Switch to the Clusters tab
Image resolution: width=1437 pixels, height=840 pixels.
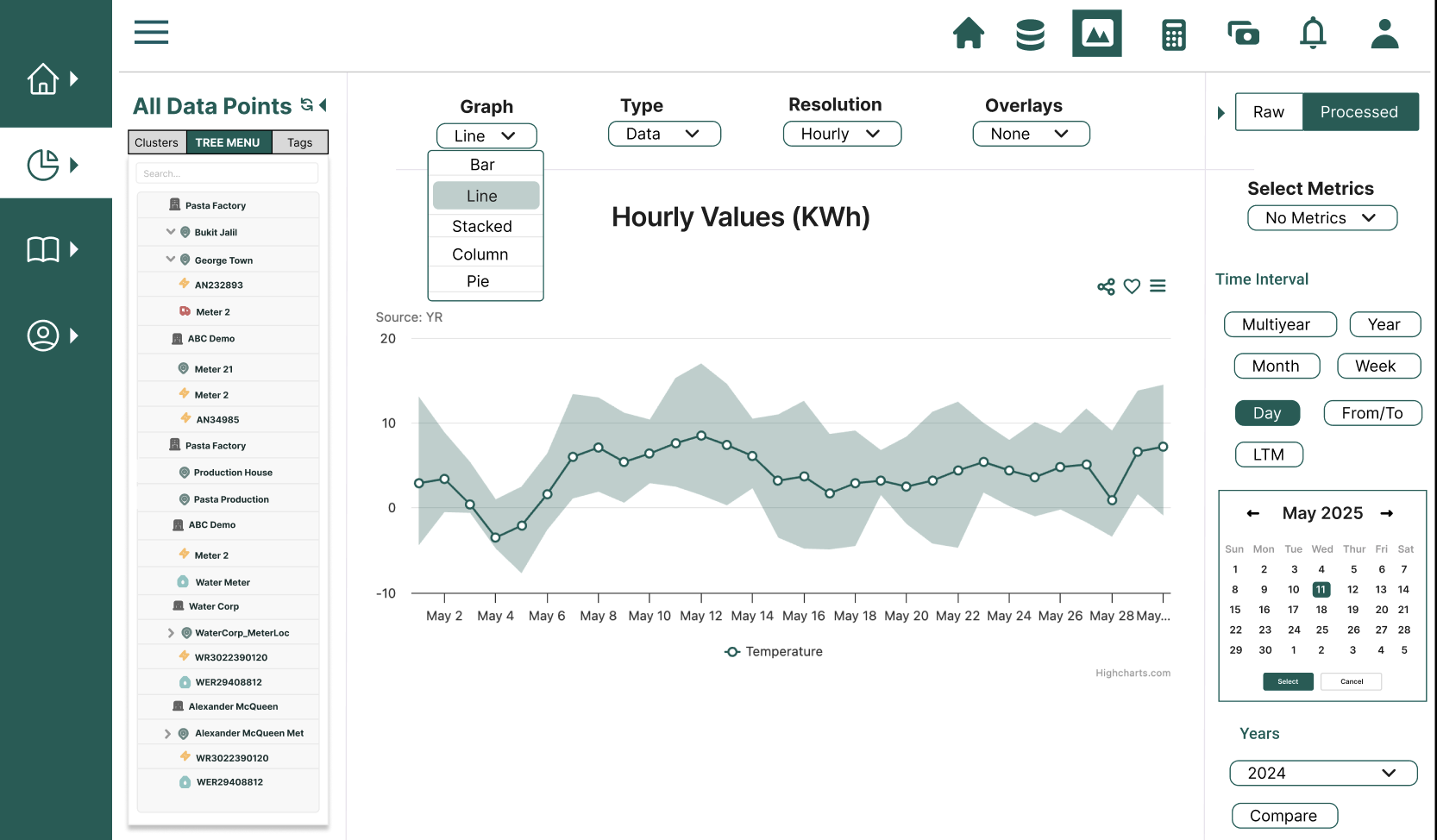pyautogui.click(x=156, y=142)
